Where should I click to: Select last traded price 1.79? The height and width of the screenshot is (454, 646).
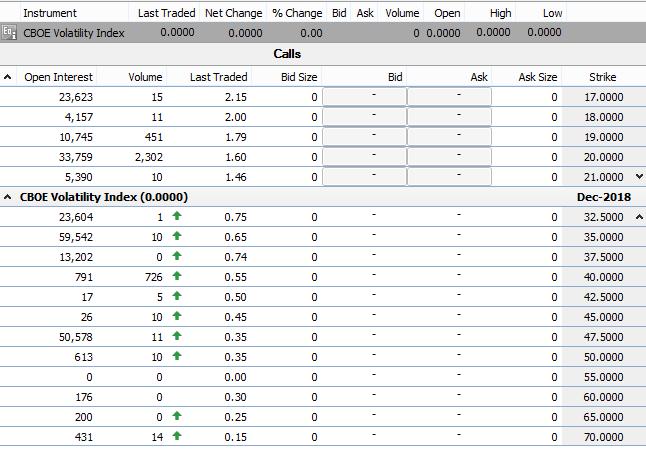point(236,137)
